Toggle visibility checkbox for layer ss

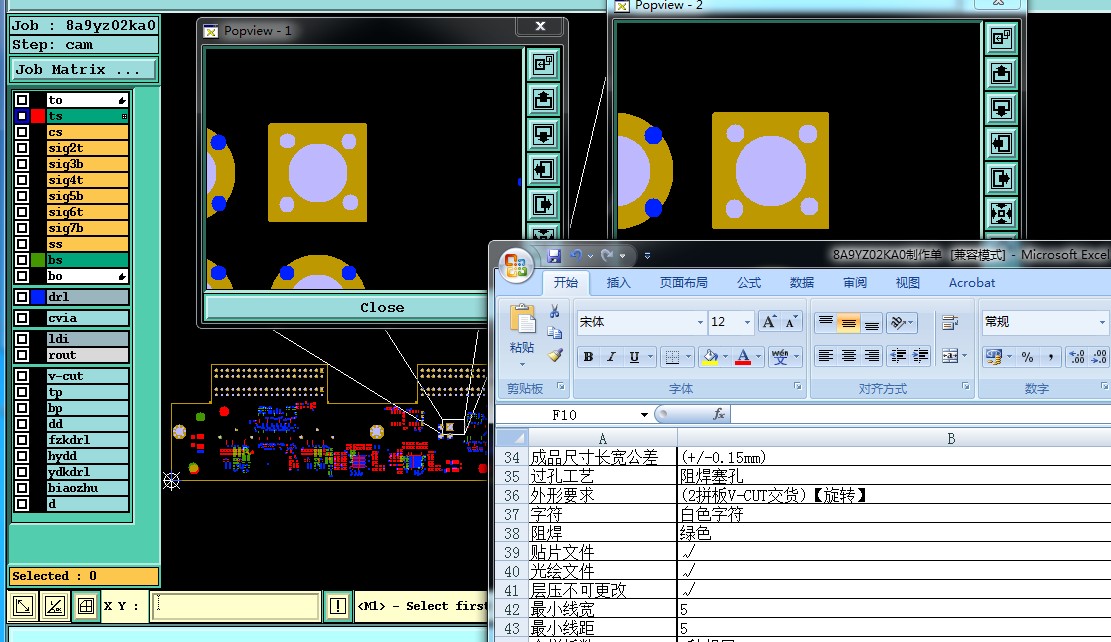(22, 244)
